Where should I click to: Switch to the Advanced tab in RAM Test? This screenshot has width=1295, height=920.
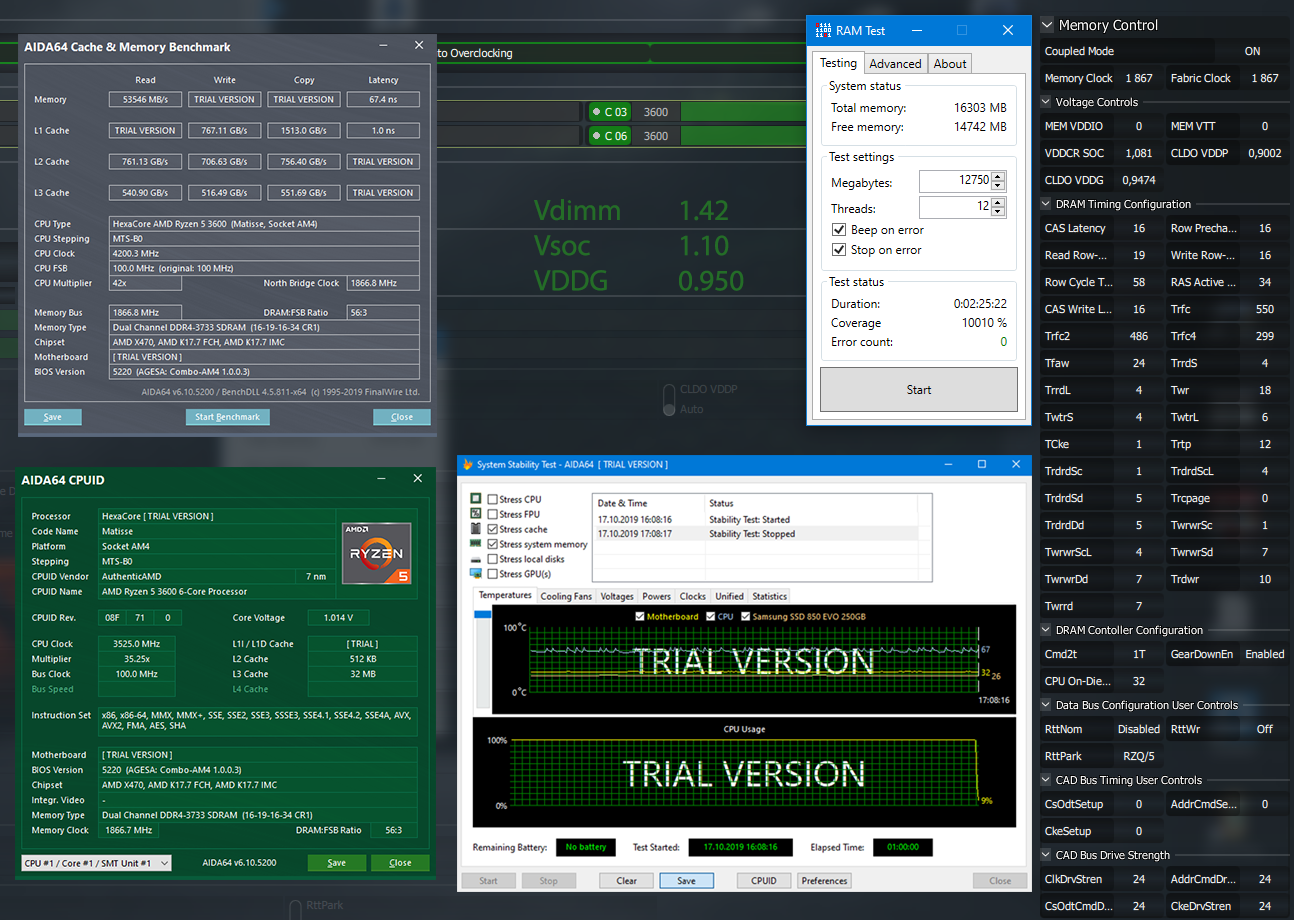pos(895,63)
